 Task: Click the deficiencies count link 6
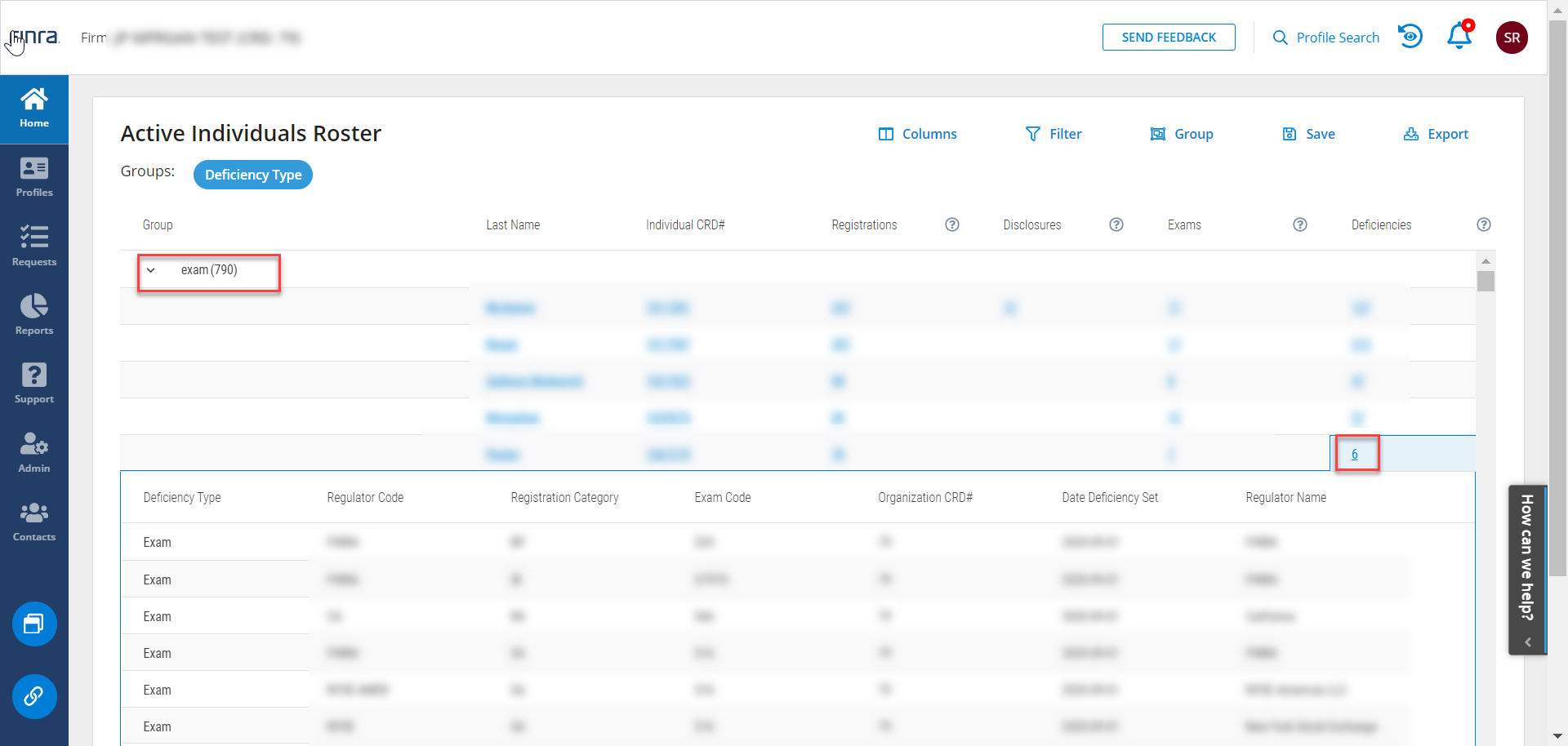(x=1354, y=454)
